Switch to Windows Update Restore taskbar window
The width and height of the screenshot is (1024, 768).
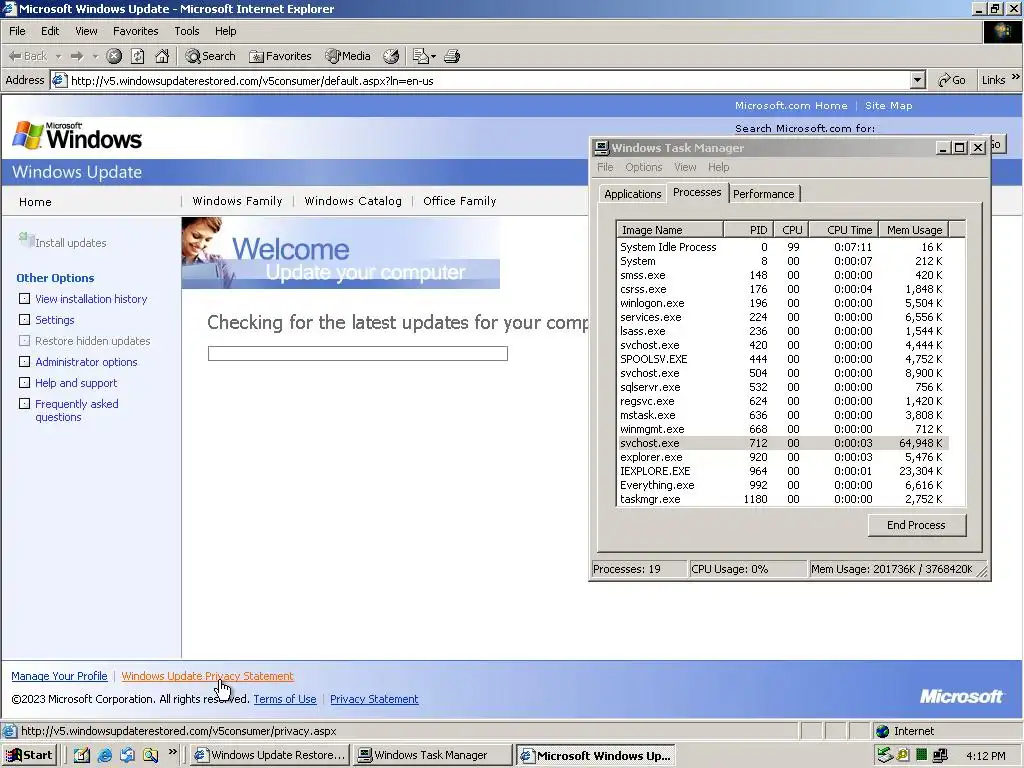(270, 755)
